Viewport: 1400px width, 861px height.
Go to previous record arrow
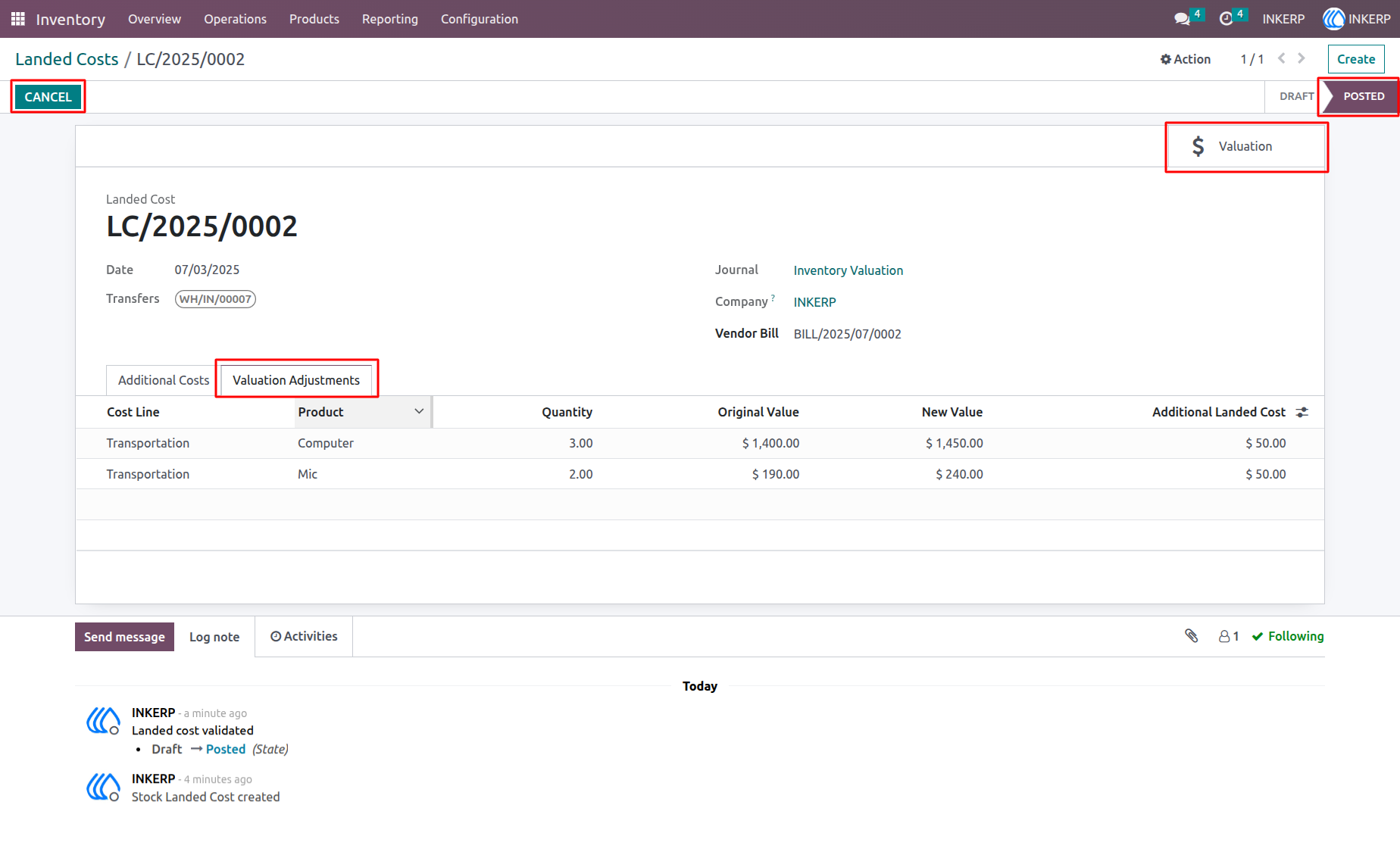pos(1282,58)
